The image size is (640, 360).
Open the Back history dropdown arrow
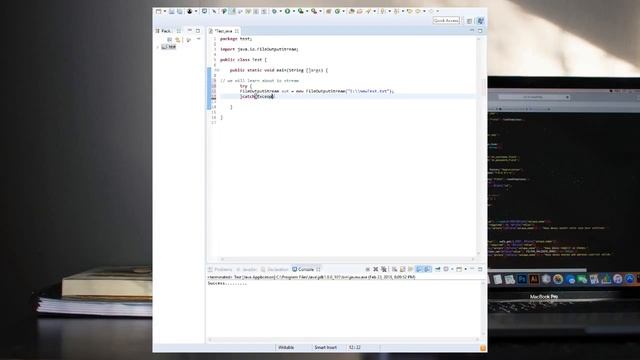tap(424, 11)
